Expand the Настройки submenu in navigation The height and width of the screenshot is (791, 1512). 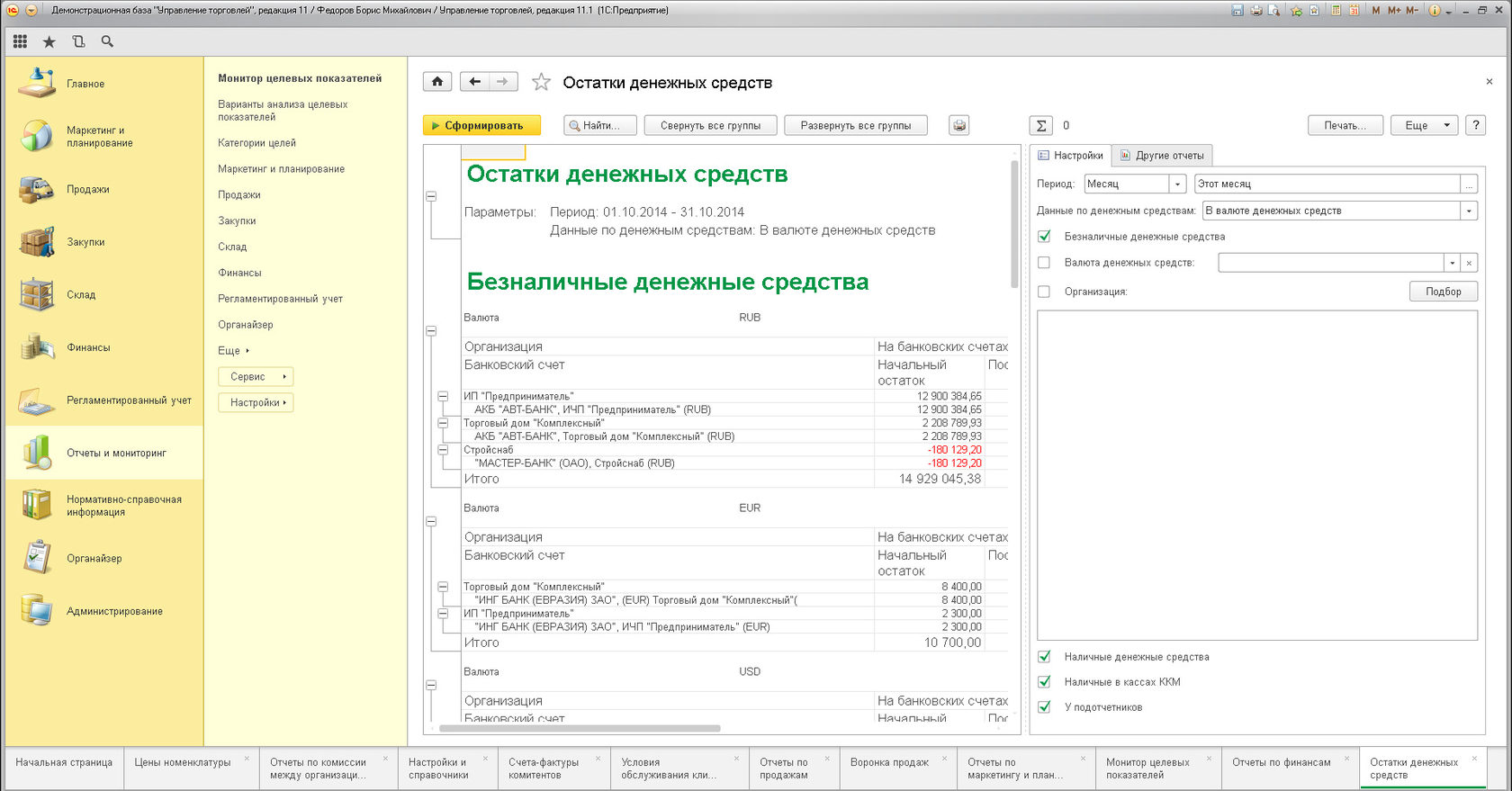[256, 403]
